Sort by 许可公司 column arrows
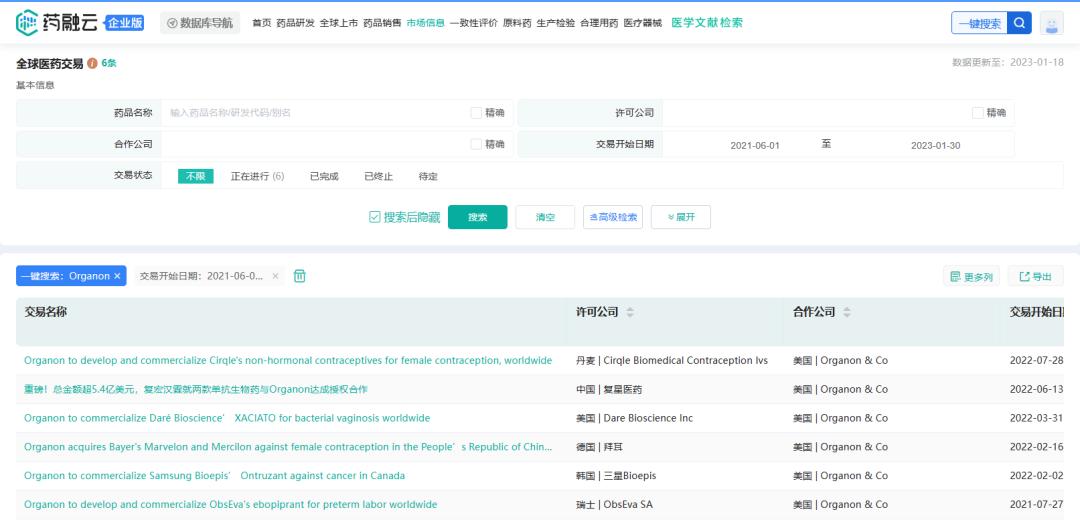Viewport: 1080px width, 524px height. pyautogui.click(x=630, y=313)
